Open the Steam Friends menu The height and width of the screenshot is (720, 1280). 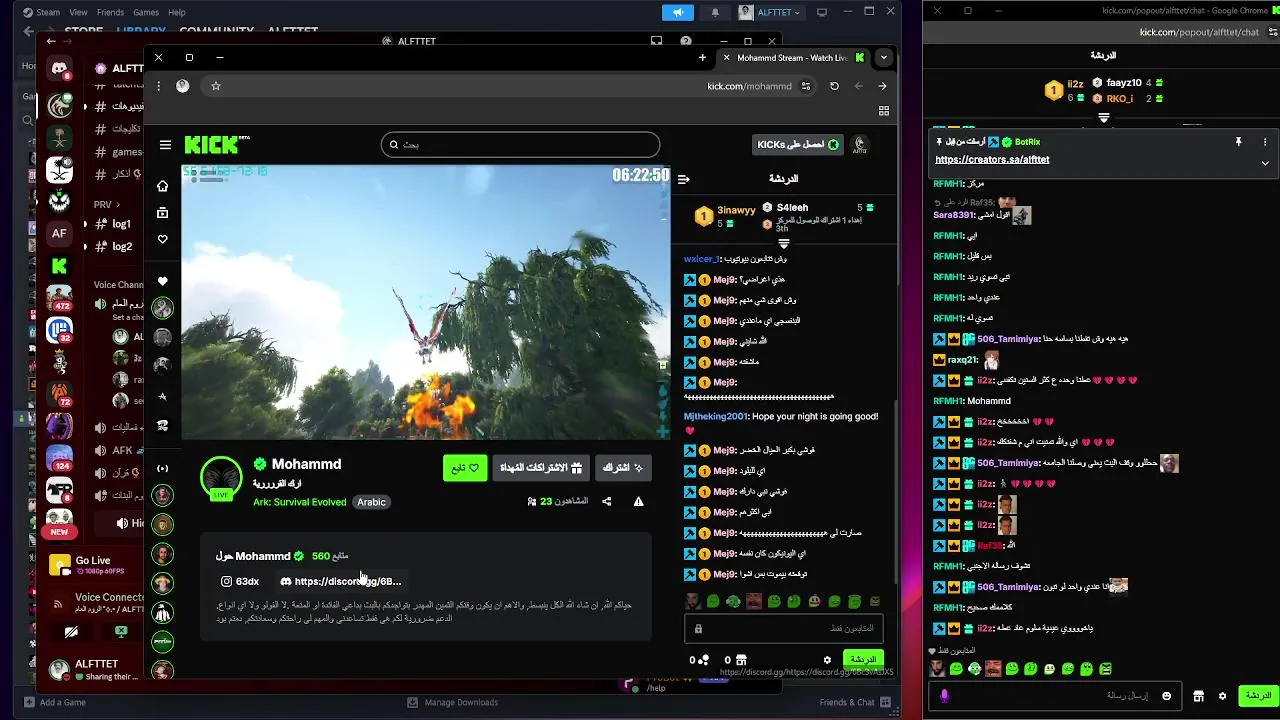(110, 12)
